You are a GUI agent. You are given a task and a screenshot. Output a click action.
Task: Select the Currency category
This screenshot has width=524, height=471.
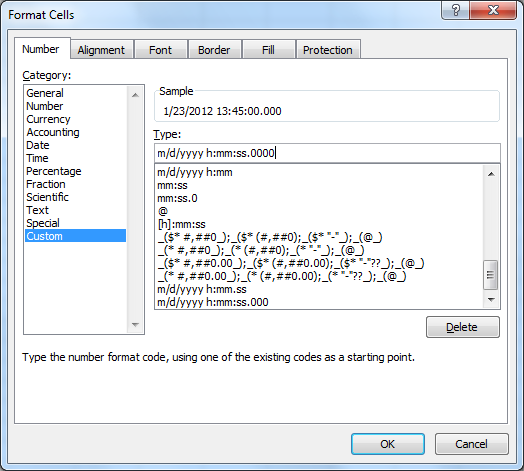(48, 119)
